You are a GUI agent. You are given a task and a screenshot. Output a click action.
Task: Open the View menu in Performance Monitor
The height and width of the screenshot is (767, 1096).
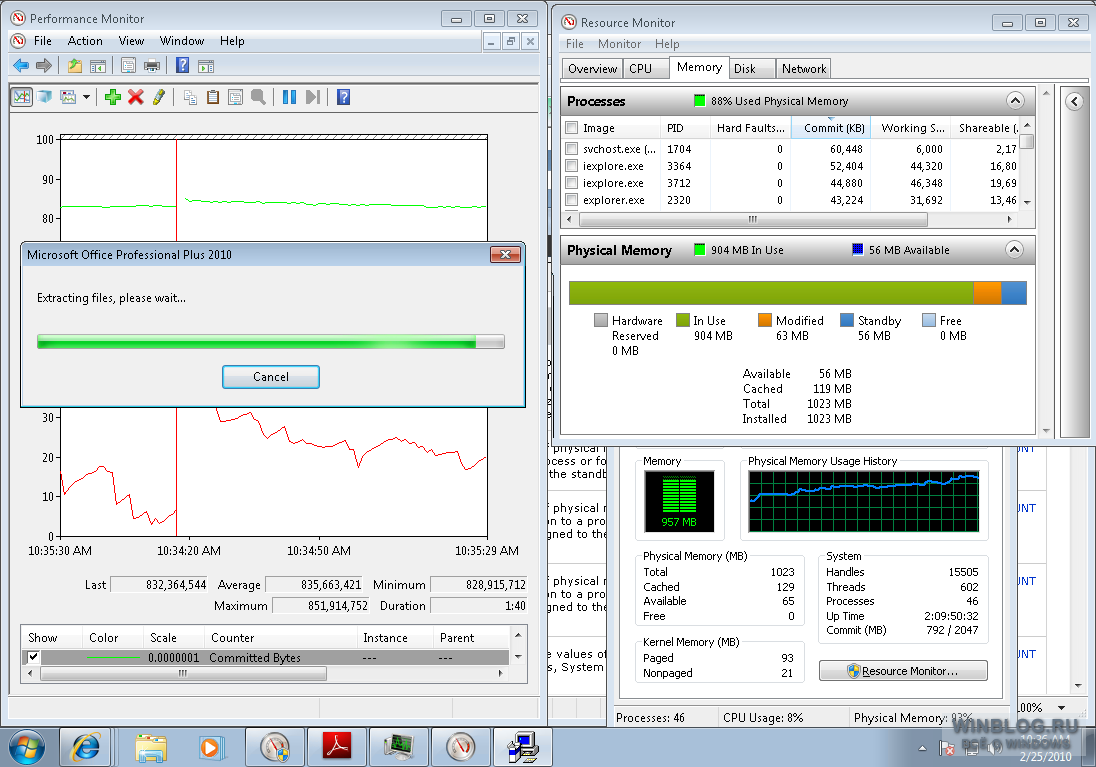tap(131, 41)
